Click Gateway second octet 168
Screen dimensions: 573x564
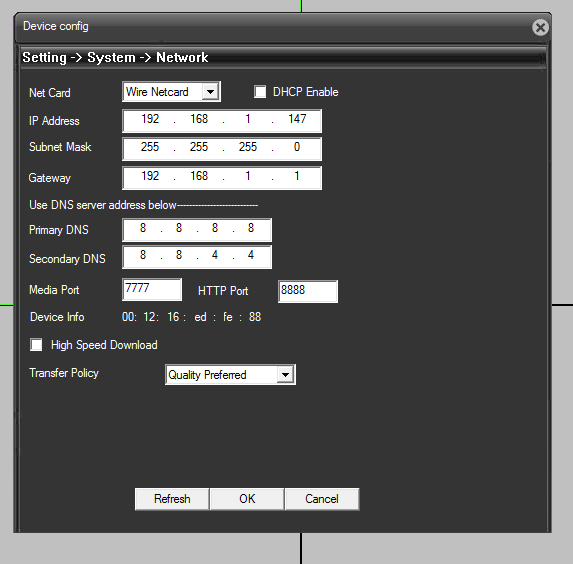[x=199, y=176]
